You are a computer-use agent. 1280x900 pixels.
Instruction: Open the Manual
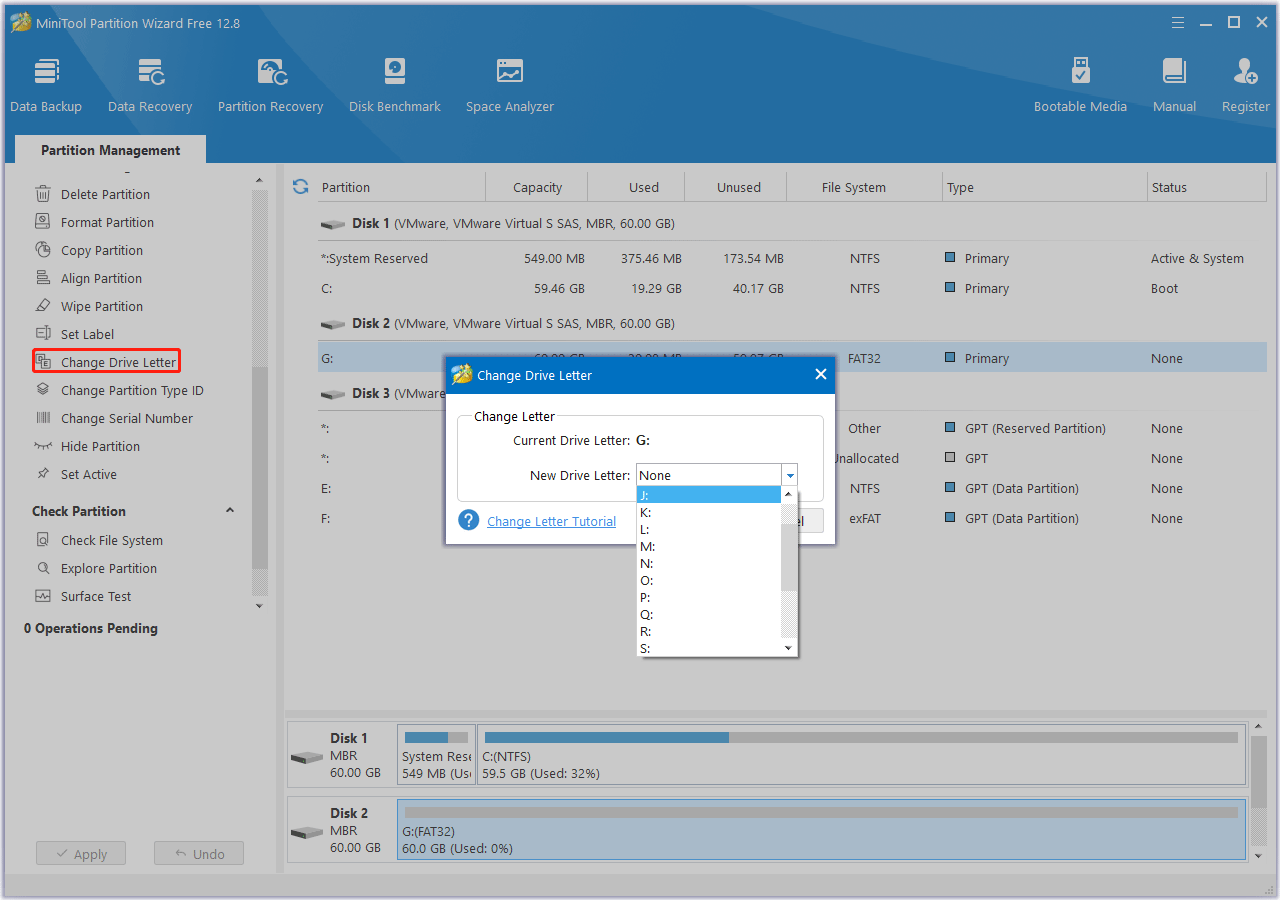point(1173,82)
